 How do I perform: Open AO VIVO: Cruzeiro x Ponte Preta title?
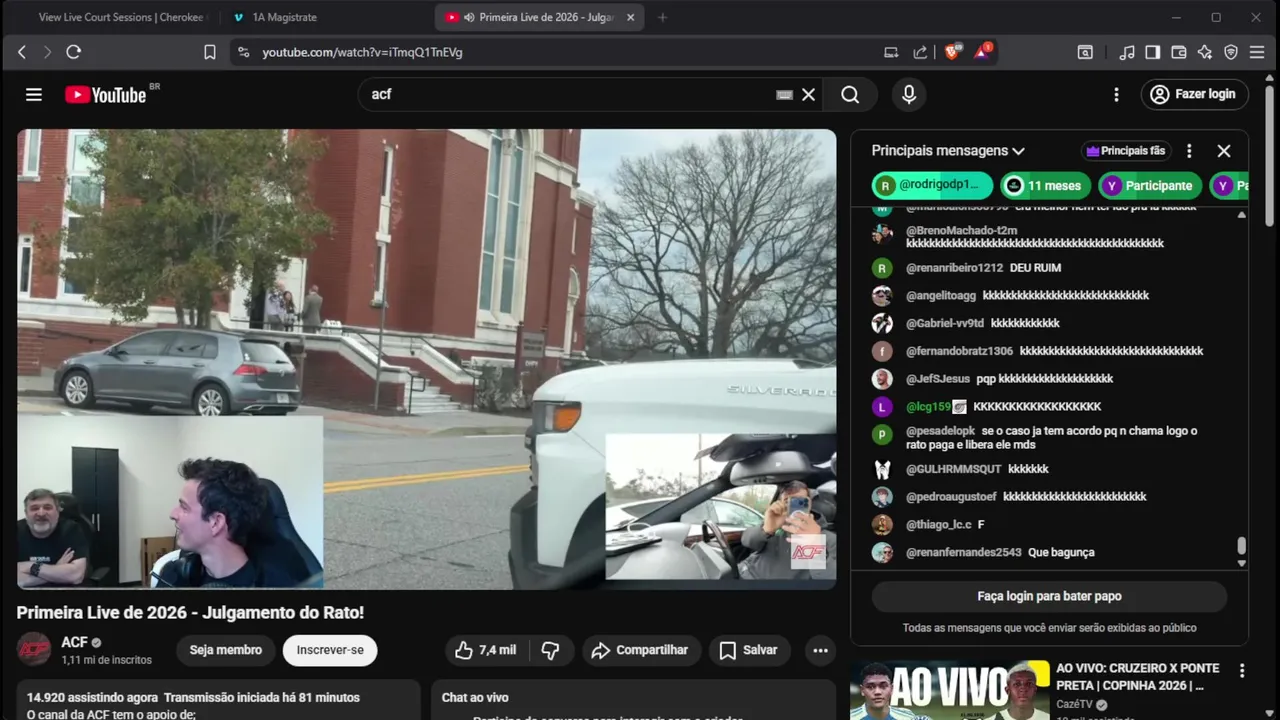pos(1138,677)
